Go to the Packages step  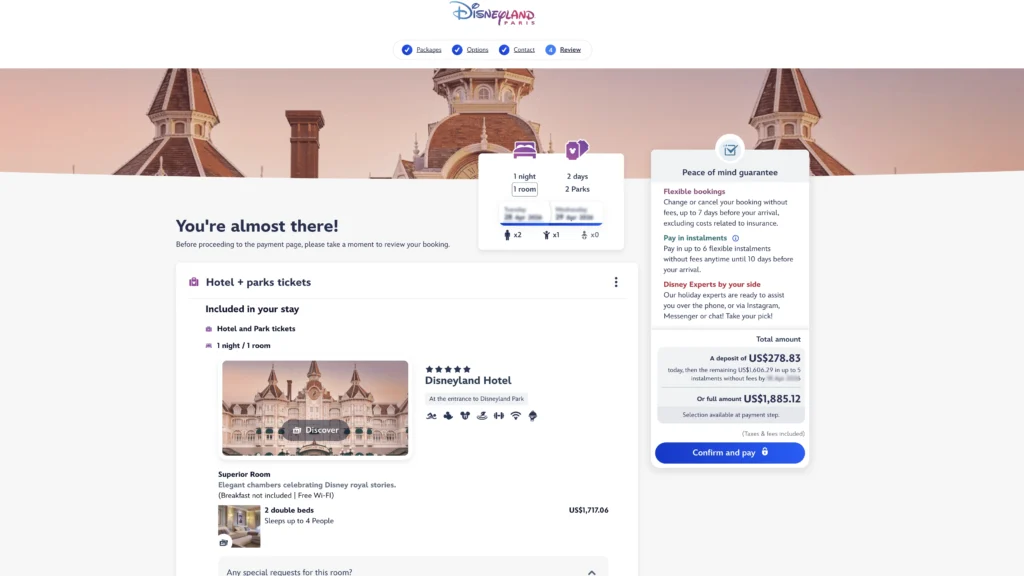[428, 48]
